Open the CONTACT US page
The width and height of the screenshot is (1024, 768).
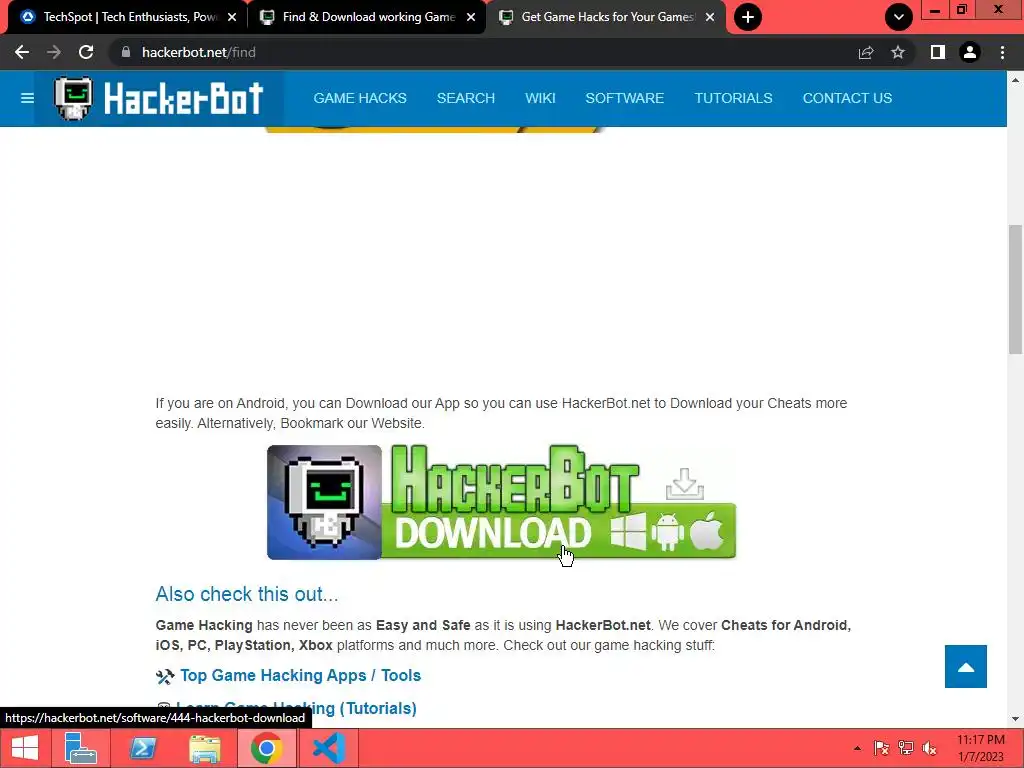847,98
